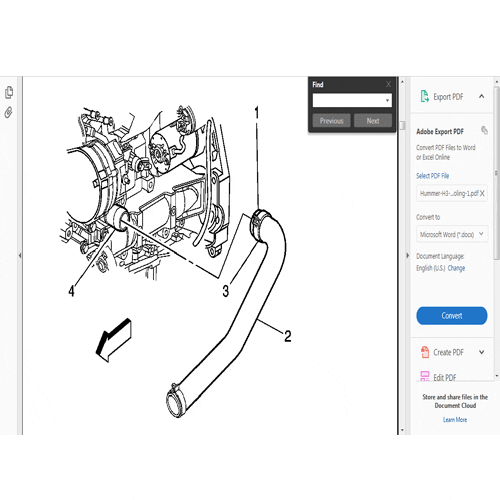Expand the Create PDF section chevron
This screenshot has height=500, width=500.
click(x=481, y=352)
